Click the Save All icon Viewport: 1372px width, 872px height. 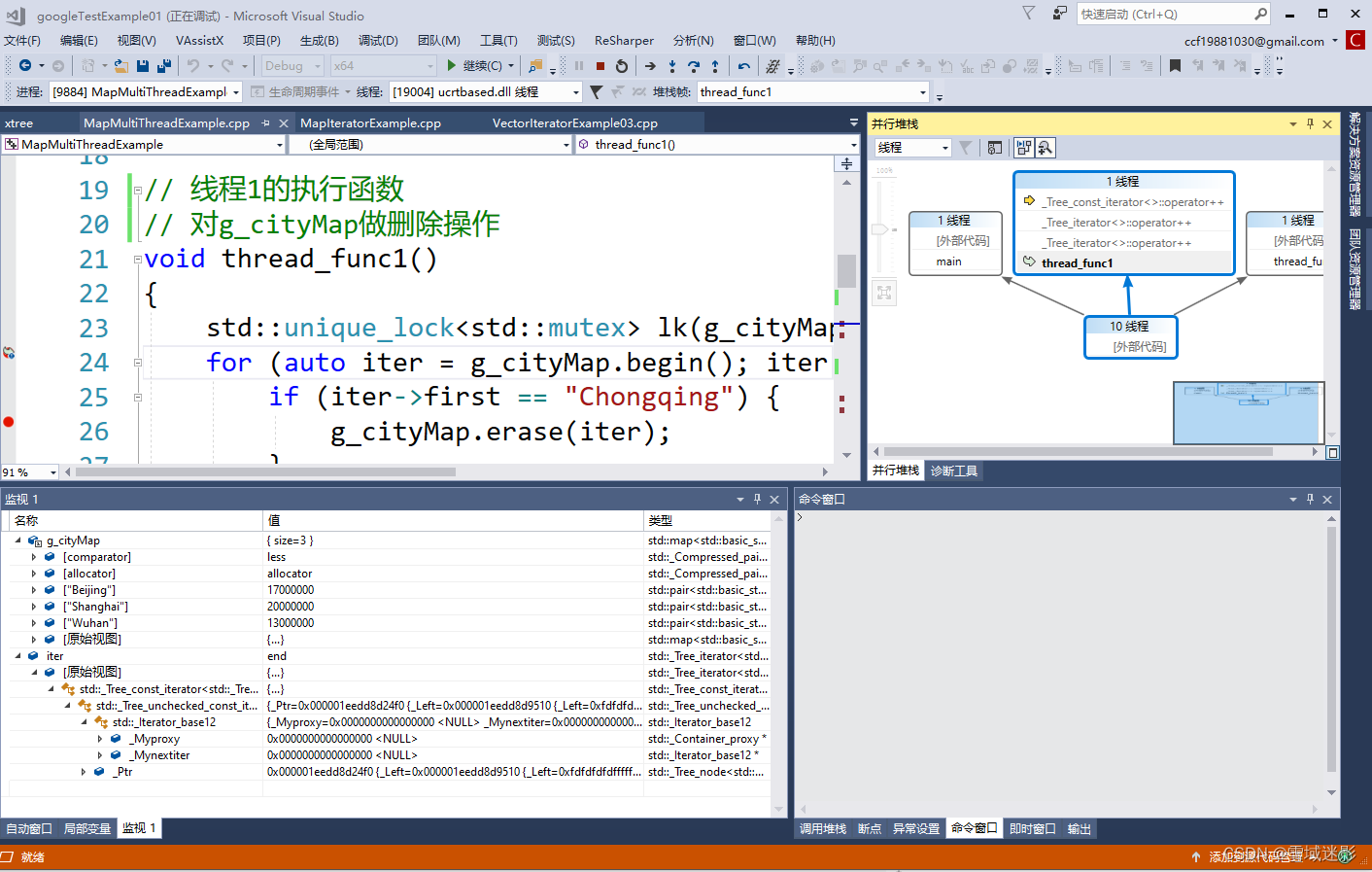click(x=164, y=66)
